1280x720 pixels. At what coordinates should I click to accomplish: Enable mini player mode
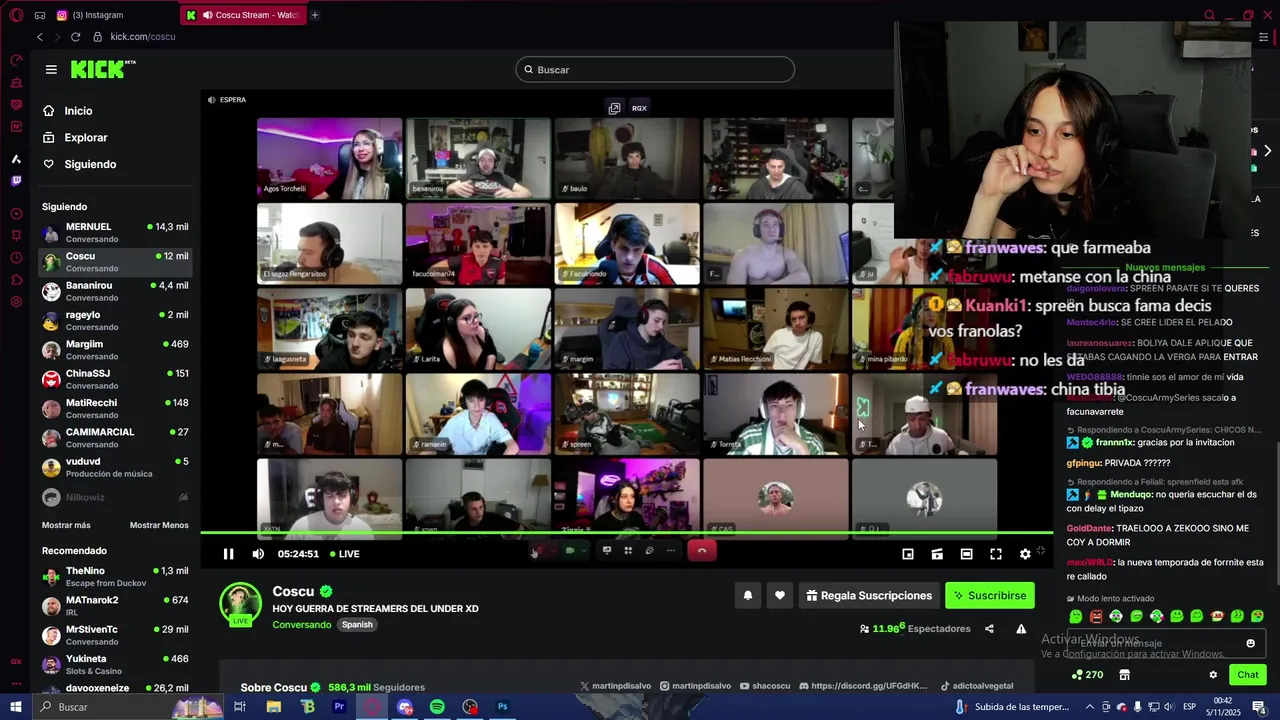click(908, 554)
